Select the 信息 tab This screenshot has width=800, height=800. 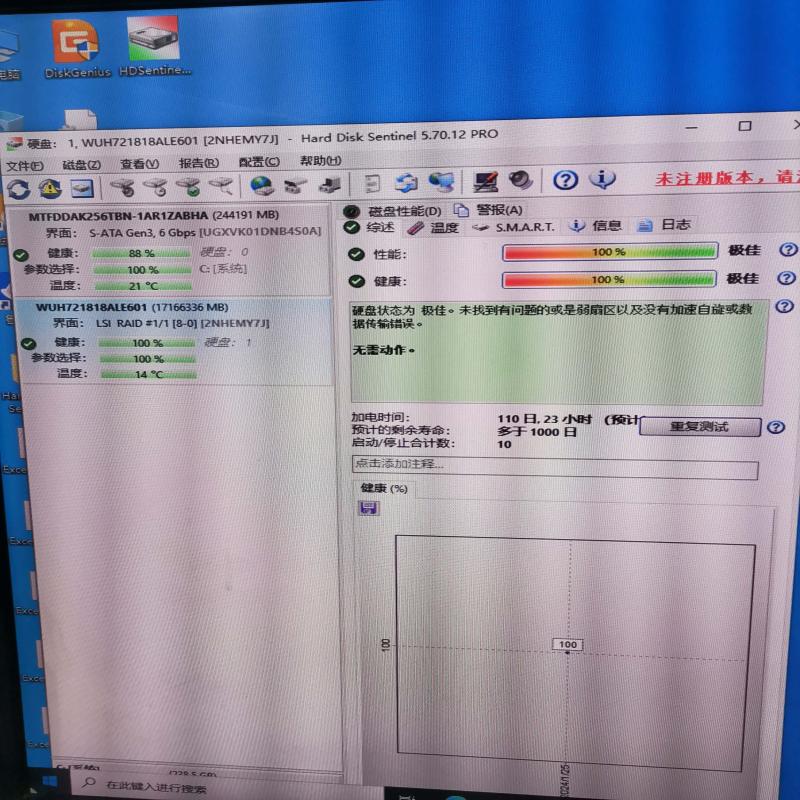click(595, 225)
